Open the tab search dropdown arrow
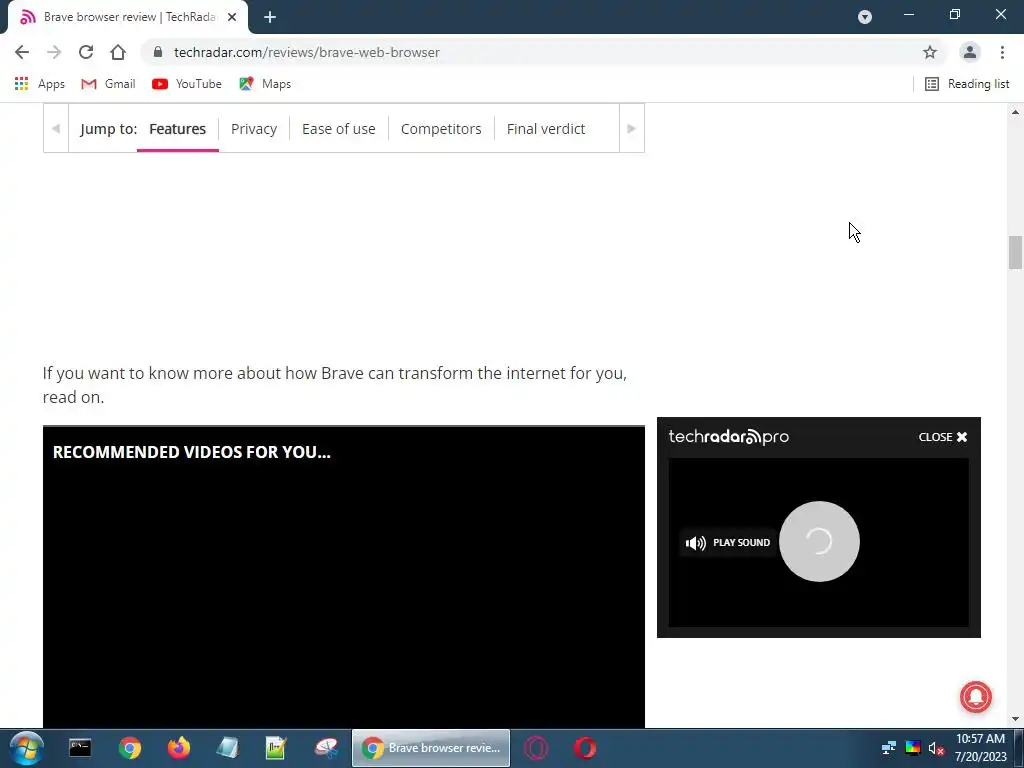This screenshot has width=1024, height=768. click(x=865, y=17)
